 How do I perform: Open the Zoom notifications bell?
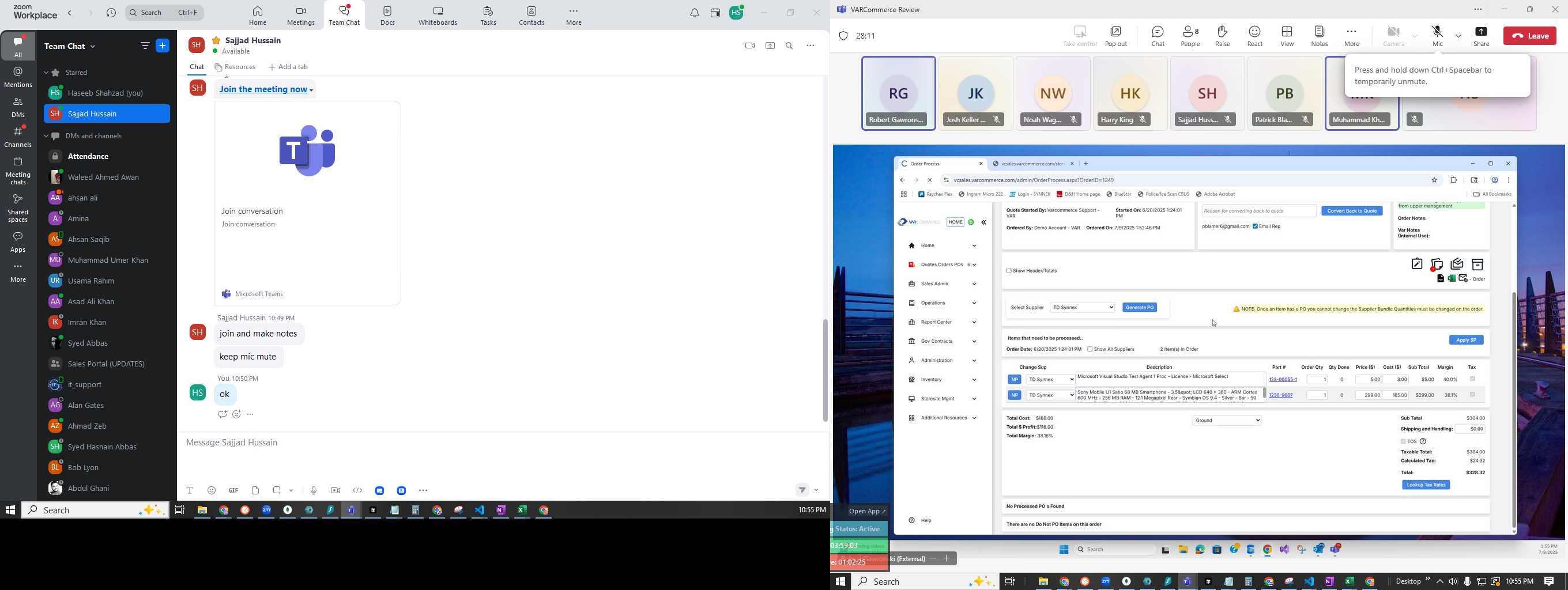695,13
